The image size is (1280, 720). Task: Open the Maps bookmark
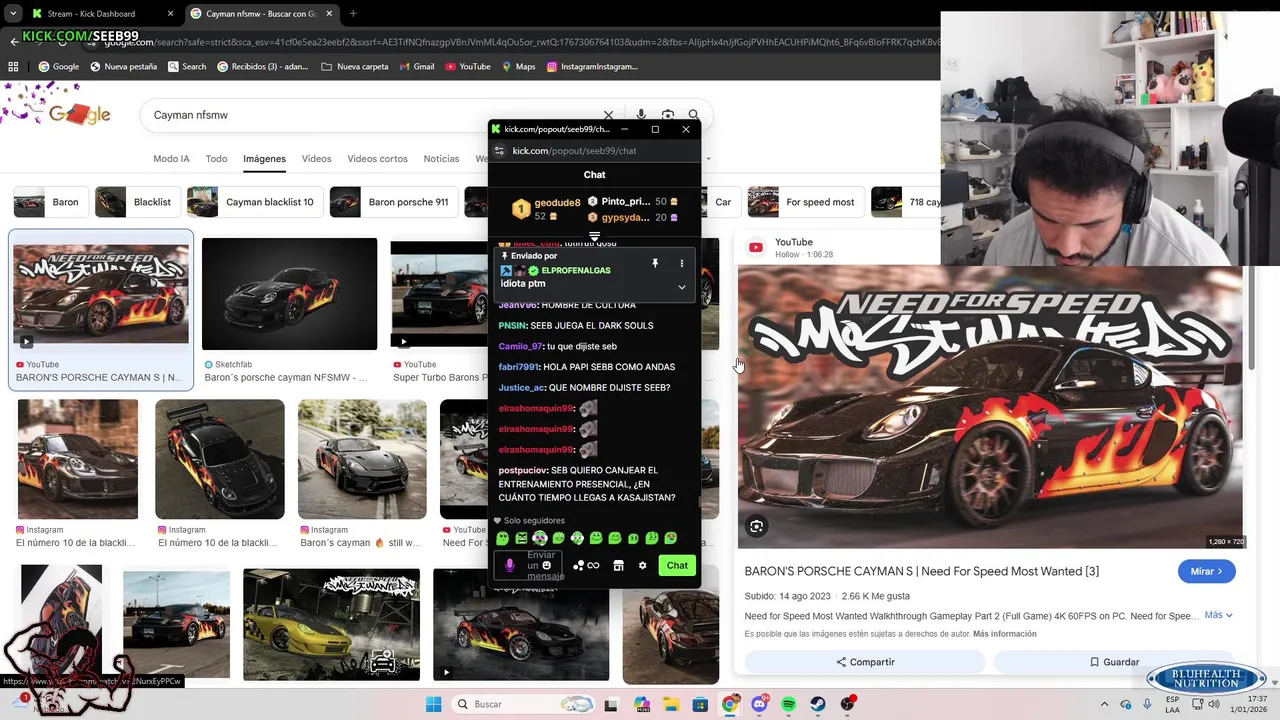518,67
